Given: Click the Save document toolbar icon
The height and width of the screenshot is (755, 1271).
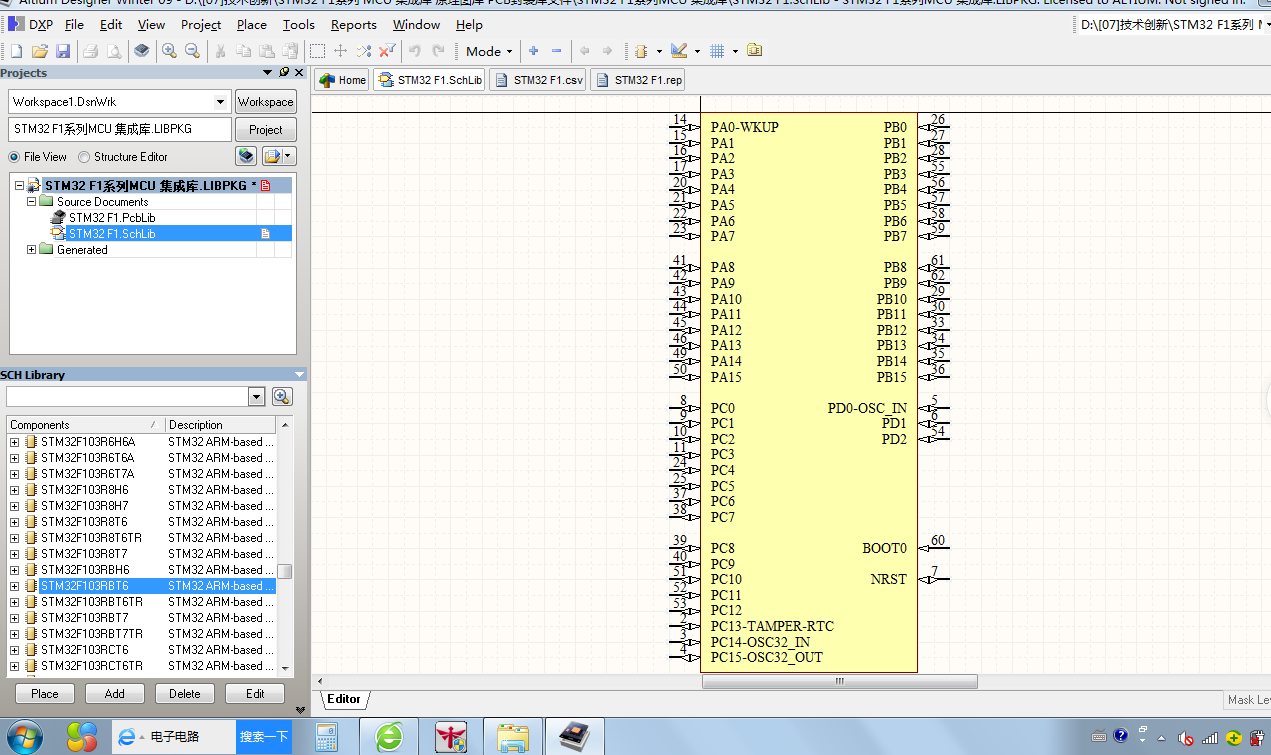Looking at the screenshot, I should 62,51.
